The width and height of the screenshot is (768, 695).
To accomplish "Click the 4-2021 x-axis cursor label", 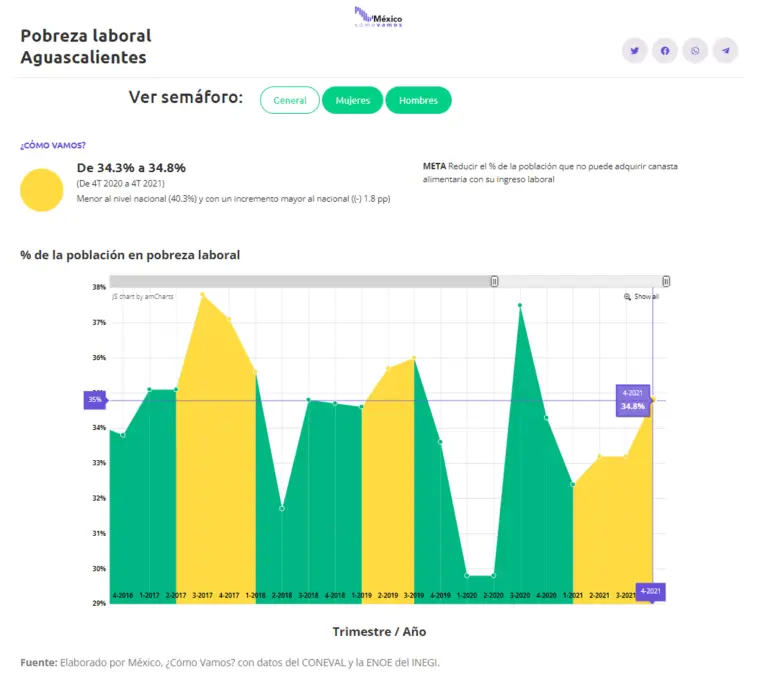I will pos(650,592).
